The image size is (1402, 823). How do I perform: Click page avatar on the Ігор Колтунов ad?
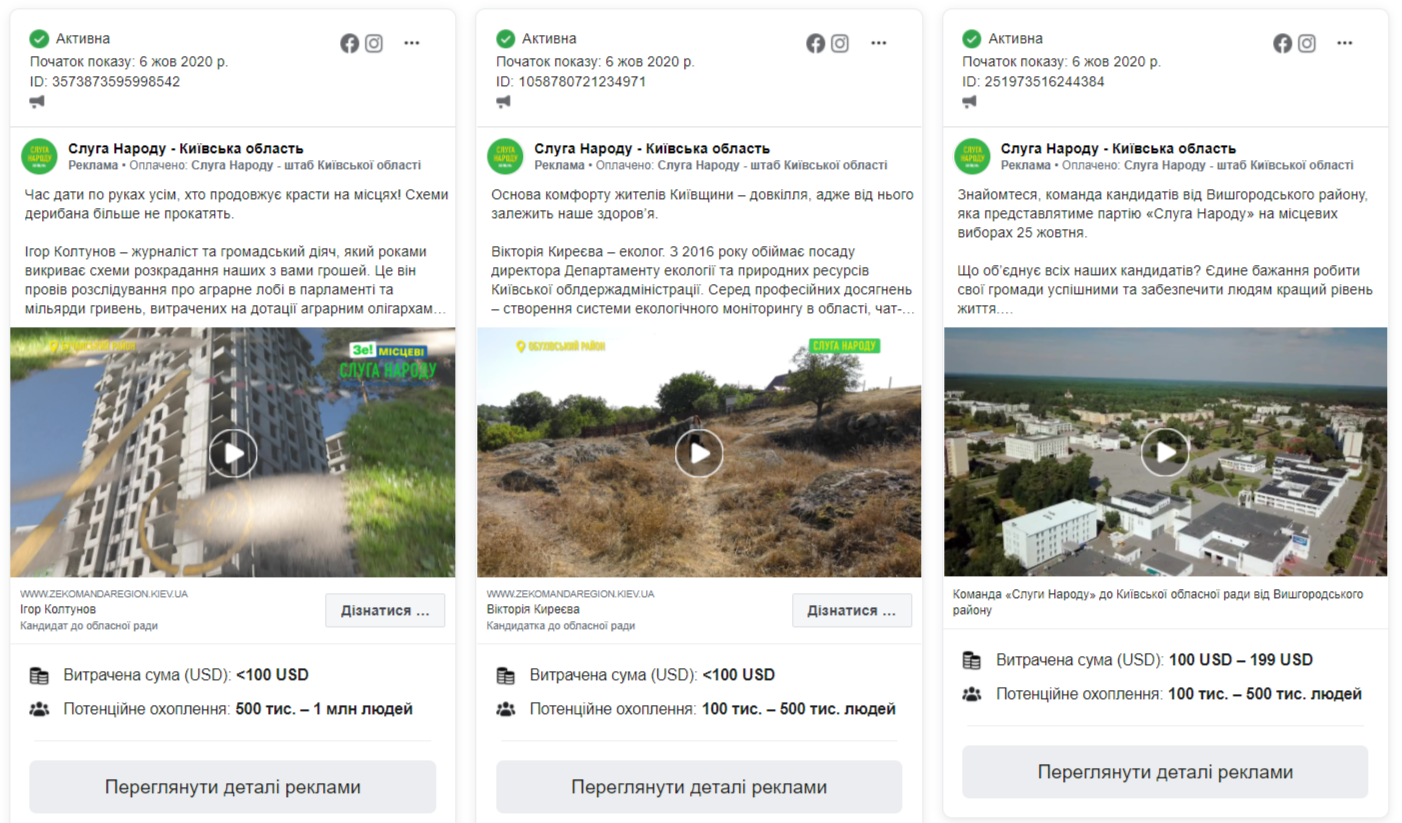[39, 156]
